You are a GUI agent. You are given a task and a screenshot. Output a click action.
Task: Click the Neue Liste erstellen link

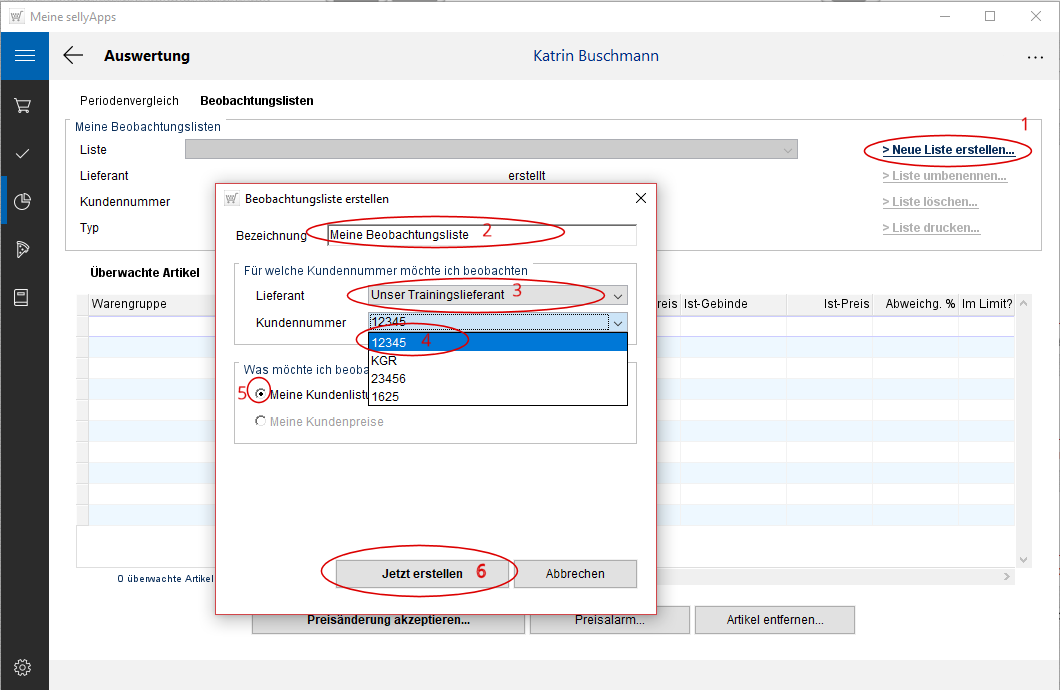point(948,150)
